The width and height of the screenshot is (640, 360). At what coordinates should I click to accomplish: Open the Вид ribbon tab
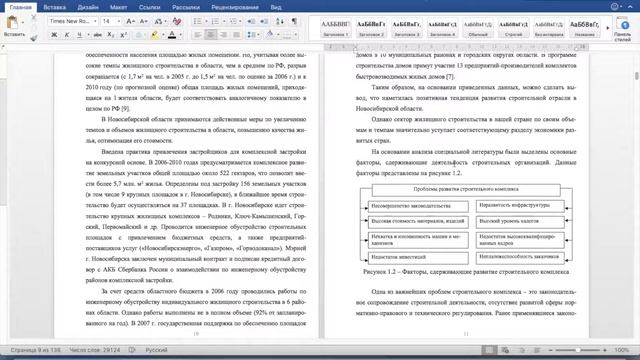(276, 7)
